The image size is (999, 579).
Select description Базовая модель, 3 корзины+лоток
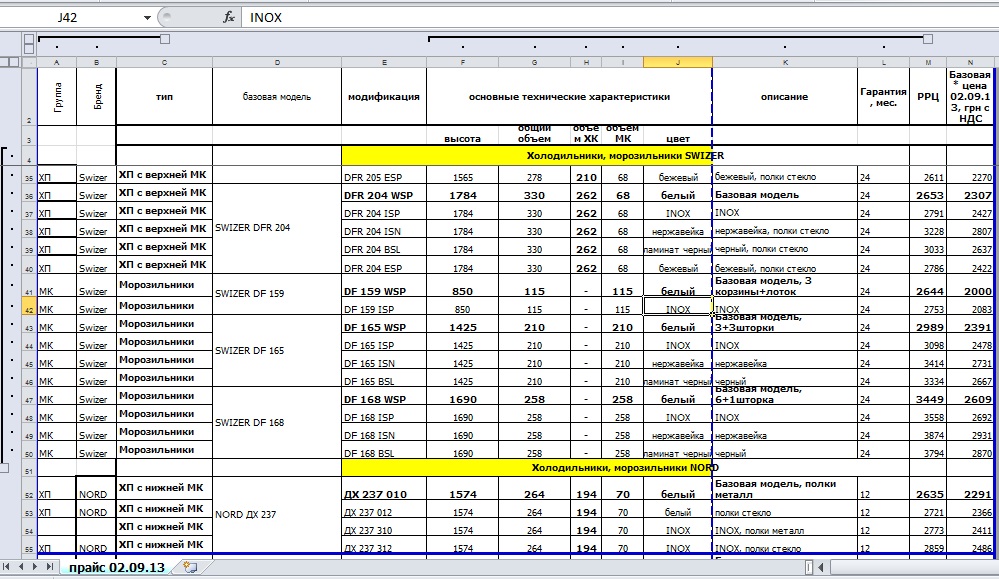point(785,286)
